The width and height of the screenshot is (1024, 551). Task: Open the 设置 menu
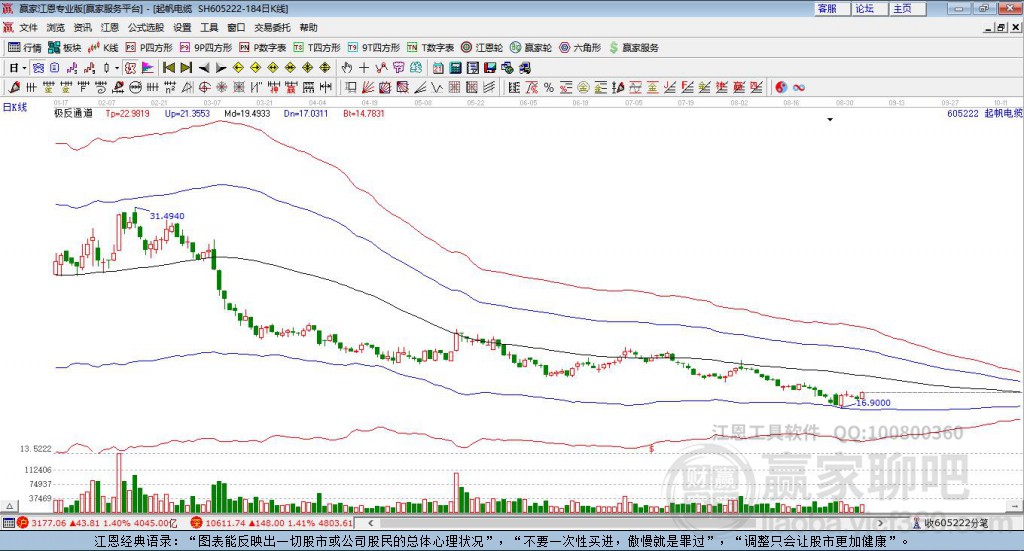pos(182,27)
